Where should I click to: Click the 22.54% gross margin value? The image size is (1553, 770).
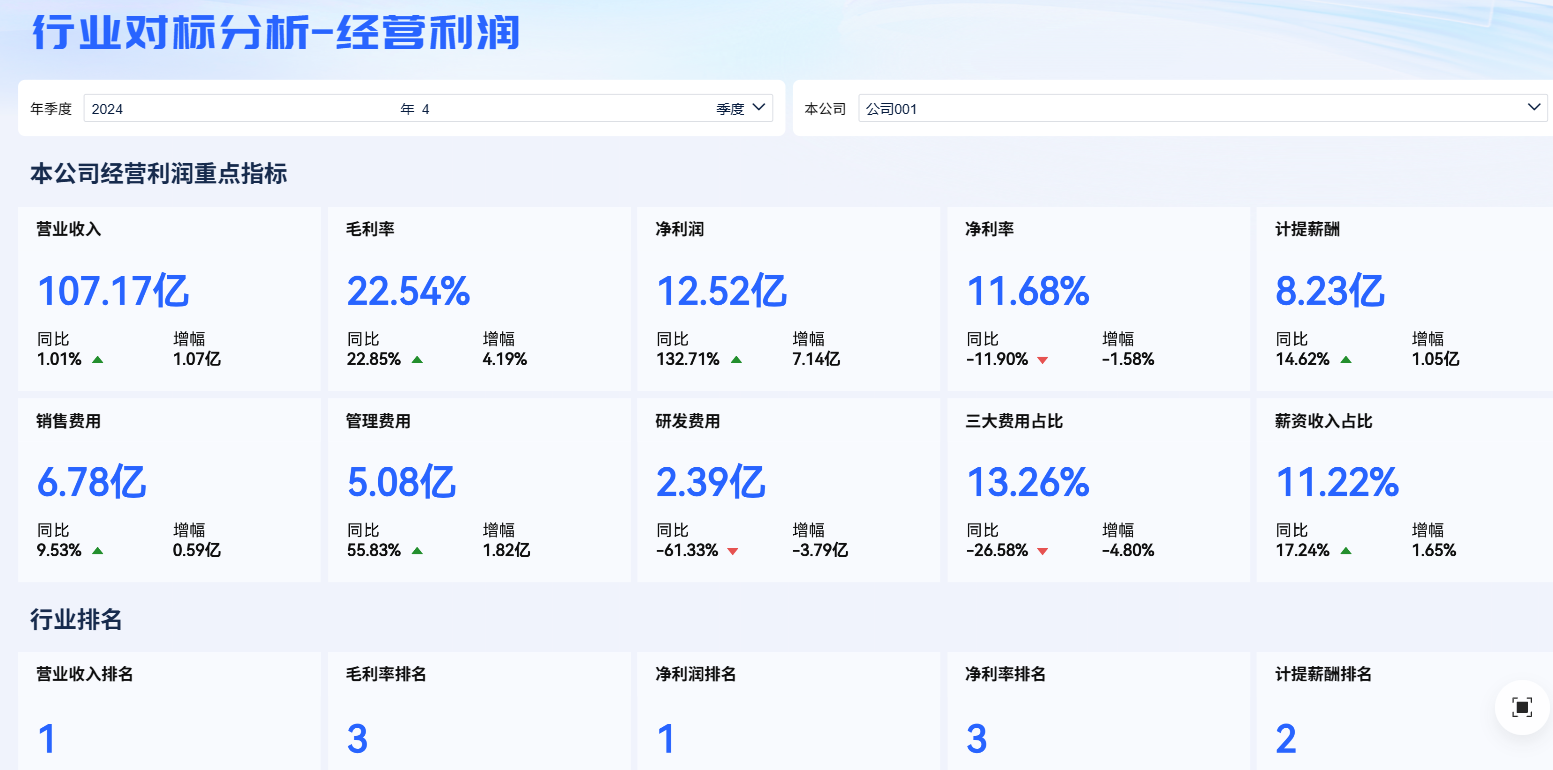coord(408,291)
